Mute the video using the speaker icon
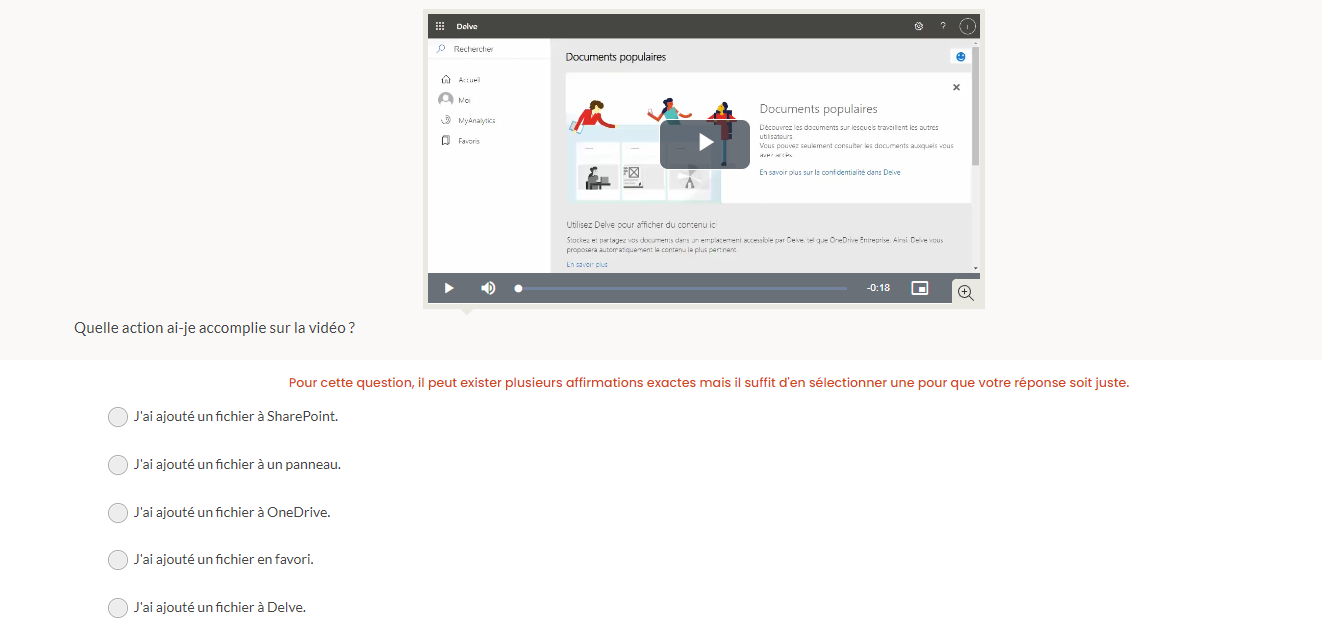 [488, 288]
